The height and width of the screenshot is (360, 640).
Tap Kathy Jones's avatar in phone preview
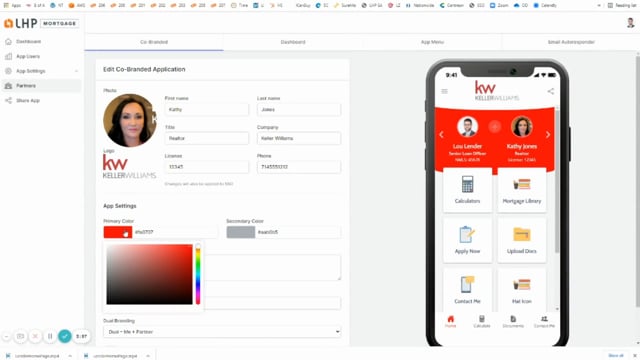pyautogui.click(x=522, y=127)
